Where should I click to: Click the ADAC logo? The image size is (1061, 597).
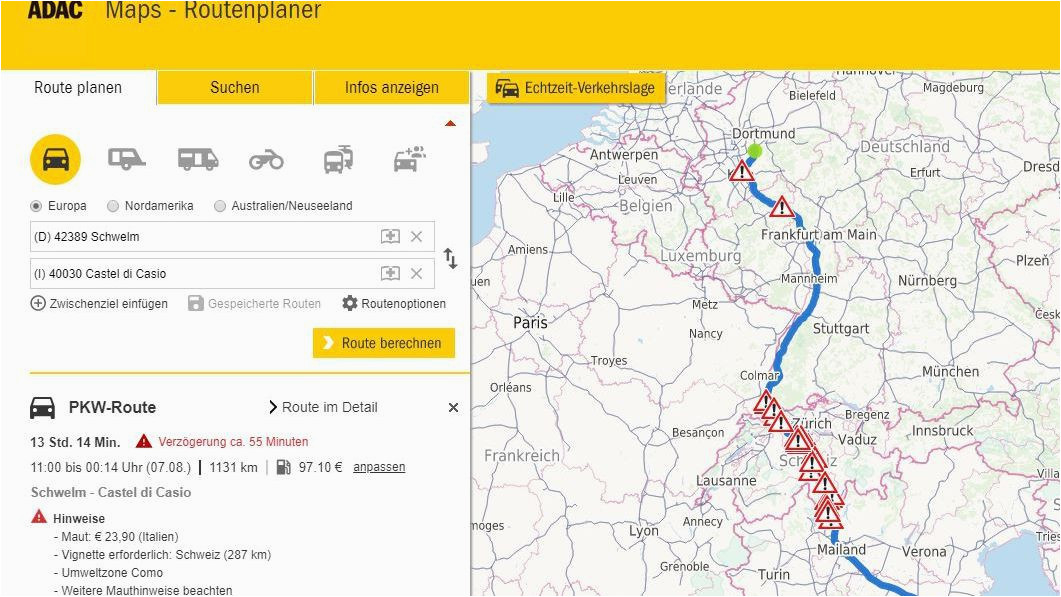(x=55, y=10)
